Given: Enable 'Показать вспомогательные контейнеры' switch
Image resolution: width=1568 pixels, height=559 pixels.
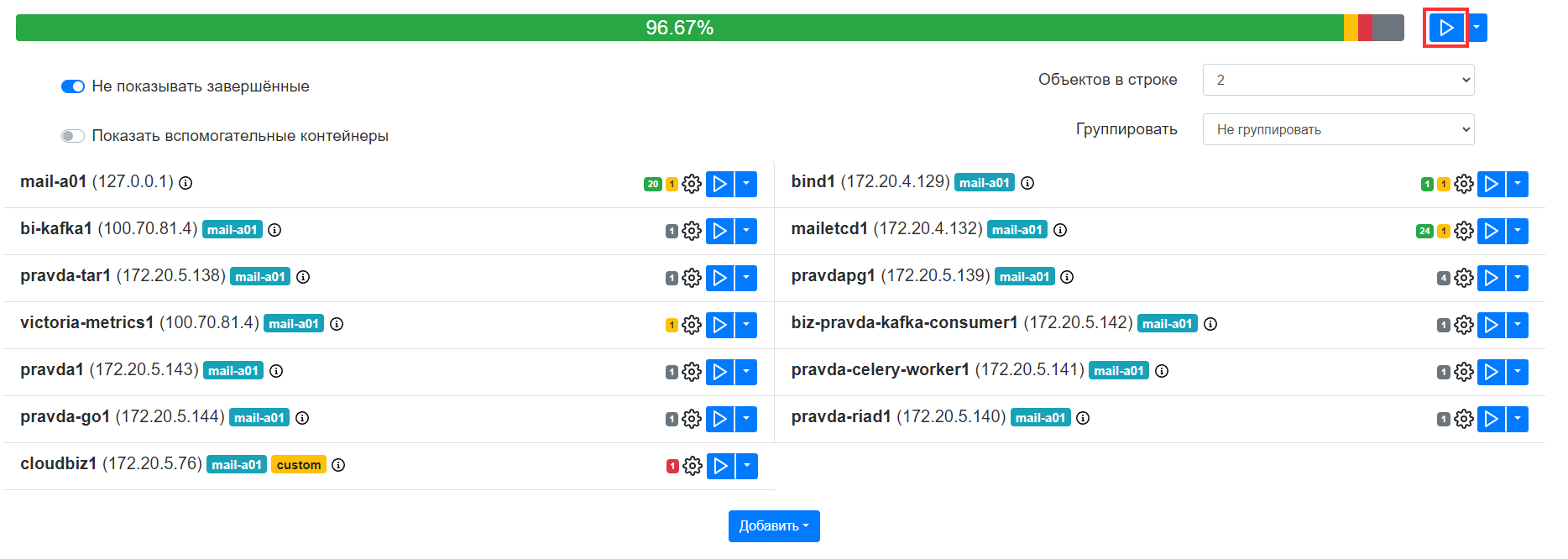Looking at the screenshot, I should coord(73,136).
